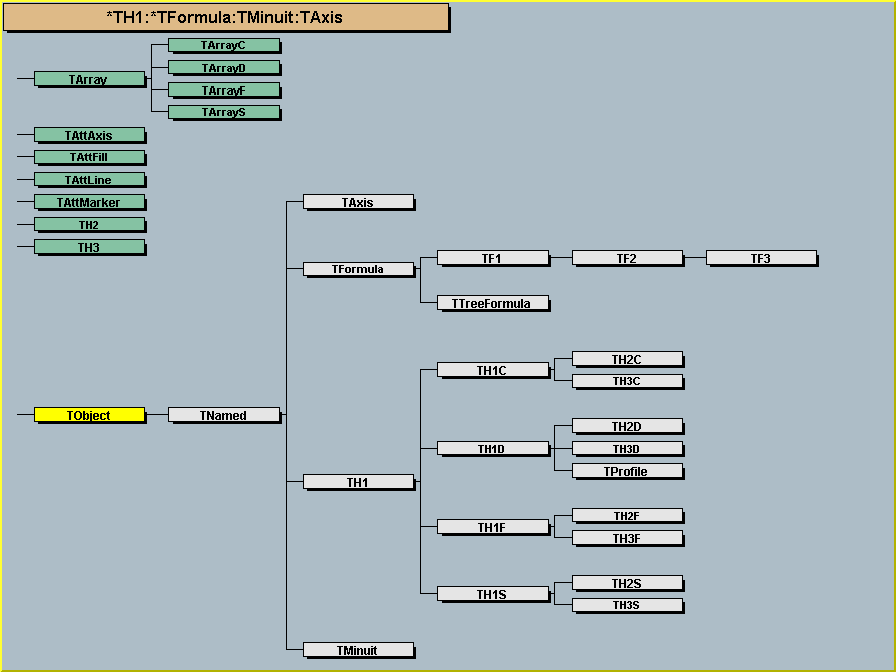Open the TH1F class box
Screen dimensions: 896x672
coord(492,527)
